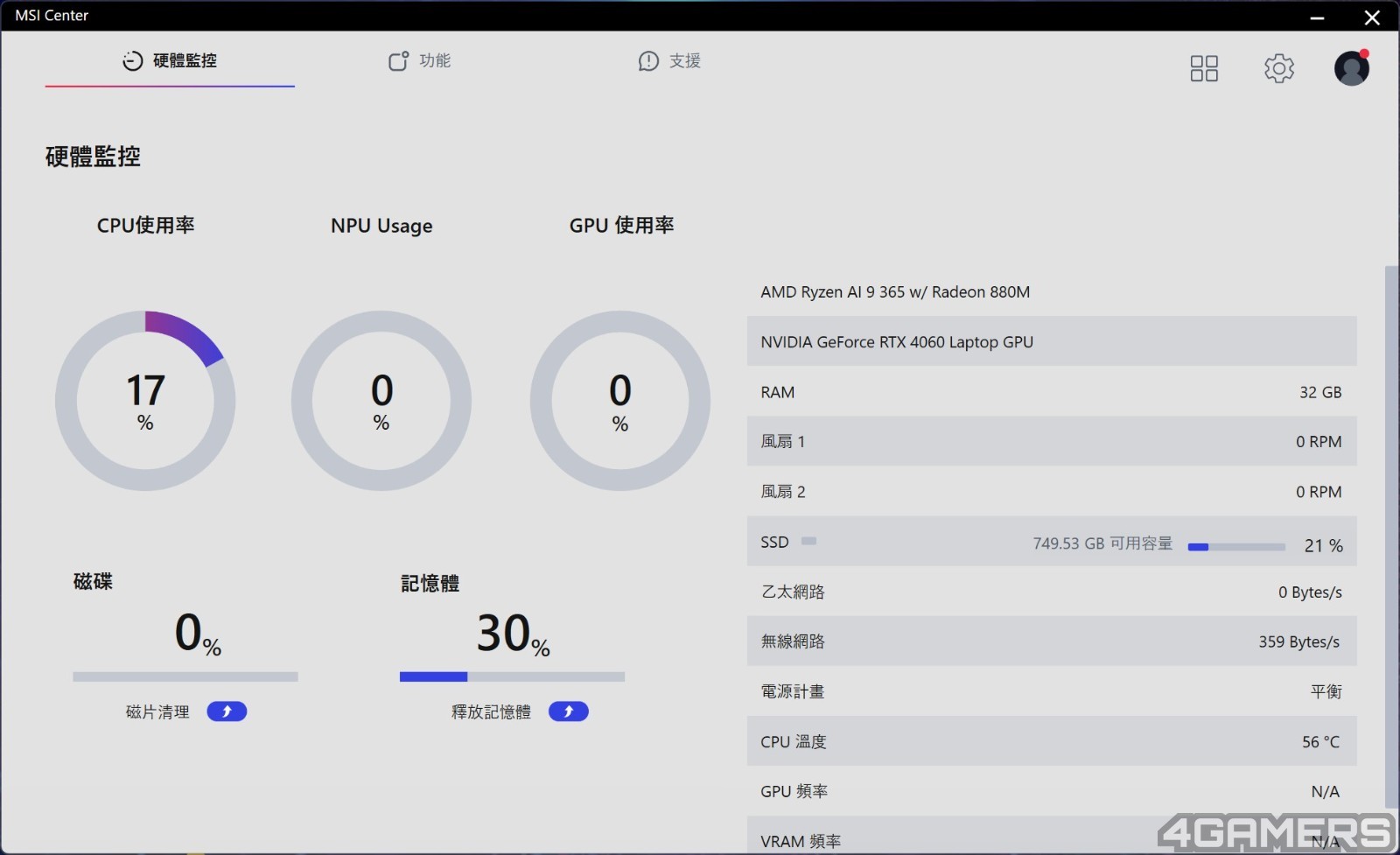Open the user profile avatar

(1351, 67)
